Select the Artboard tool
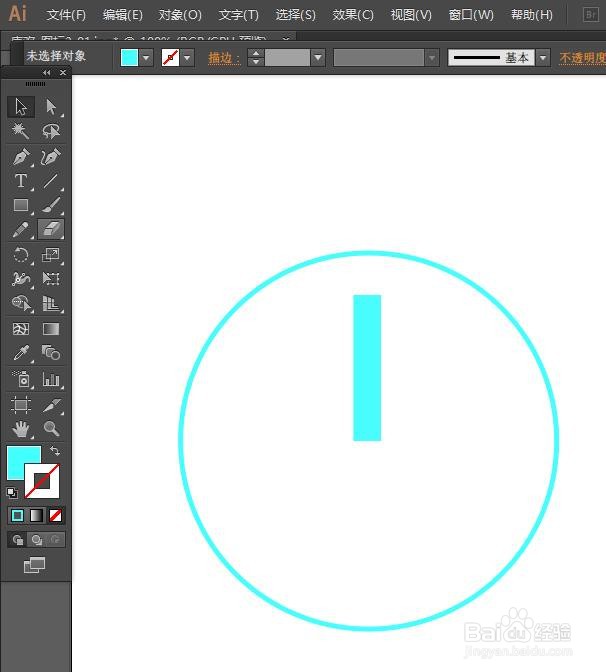The image size is (606, 672). (21, 405)
